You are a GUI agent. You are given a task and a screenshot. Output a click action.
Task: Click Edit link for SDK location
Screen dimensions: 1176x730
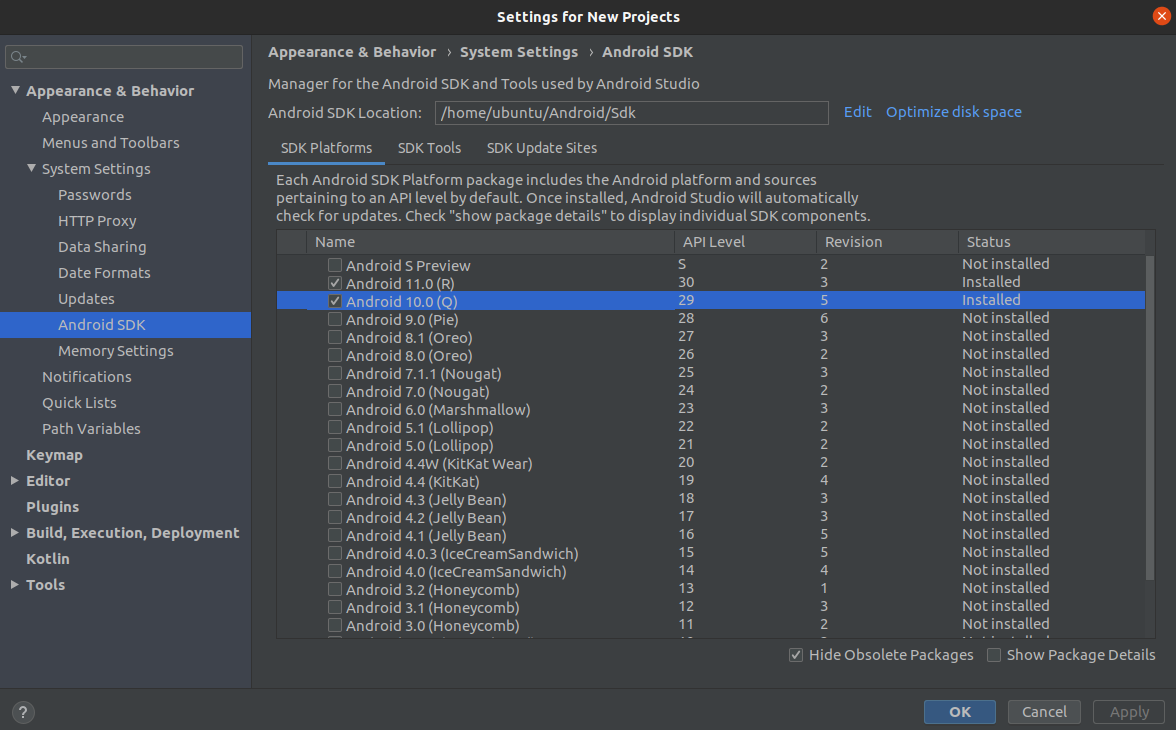[x=857, y=112]
